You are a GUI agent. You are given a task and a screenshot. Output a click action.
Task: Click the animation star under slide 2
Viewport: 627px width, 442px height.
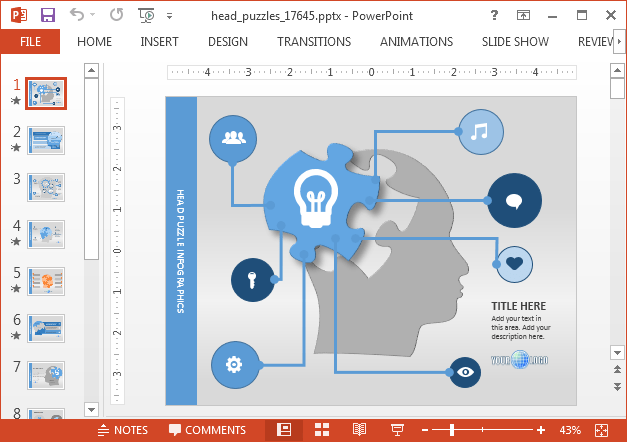16,148
